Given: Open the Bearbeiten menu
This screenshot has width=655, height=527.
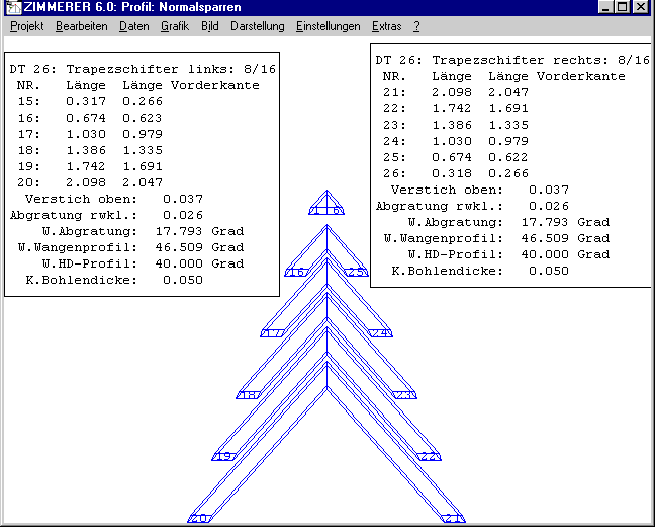Looking at the screenshot, I should point(81,26).
